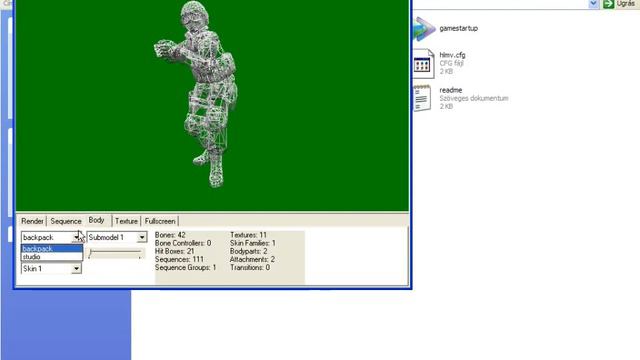Click the slider below the Submodel dropdown

(x=116, y=254)
